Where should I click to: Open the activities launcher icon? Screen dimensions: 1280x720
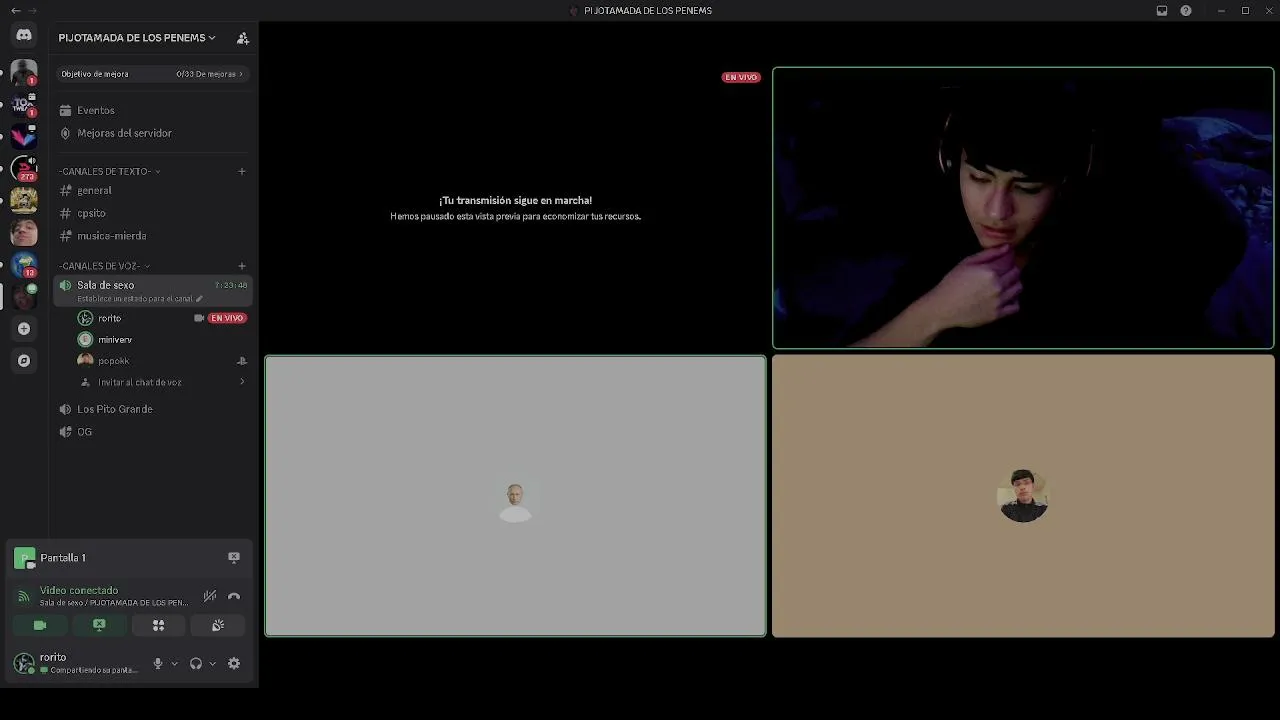click(158, 625)
